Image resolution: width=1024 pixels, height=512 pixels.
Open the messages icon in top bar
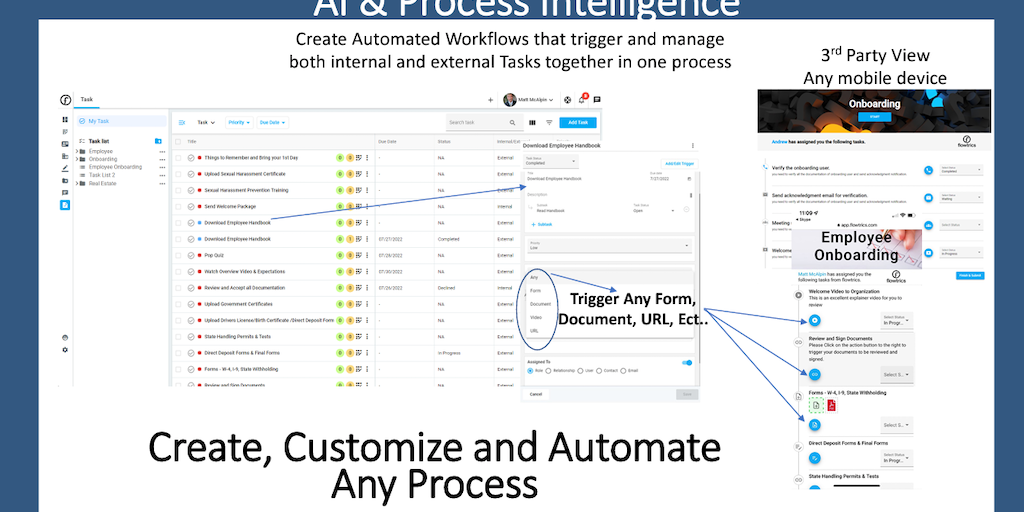(597, 100)
